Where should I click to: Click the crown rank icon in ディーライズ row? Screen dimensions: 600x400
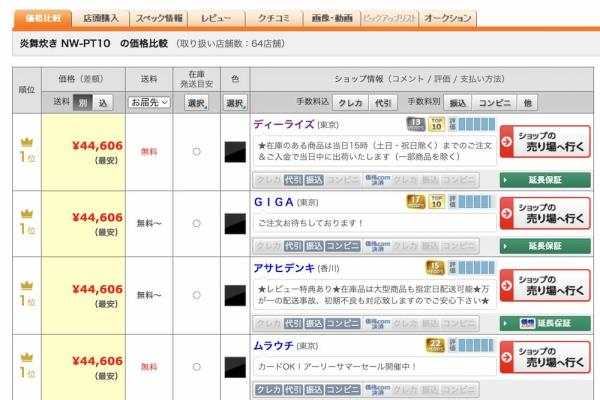tap(27, 142)
